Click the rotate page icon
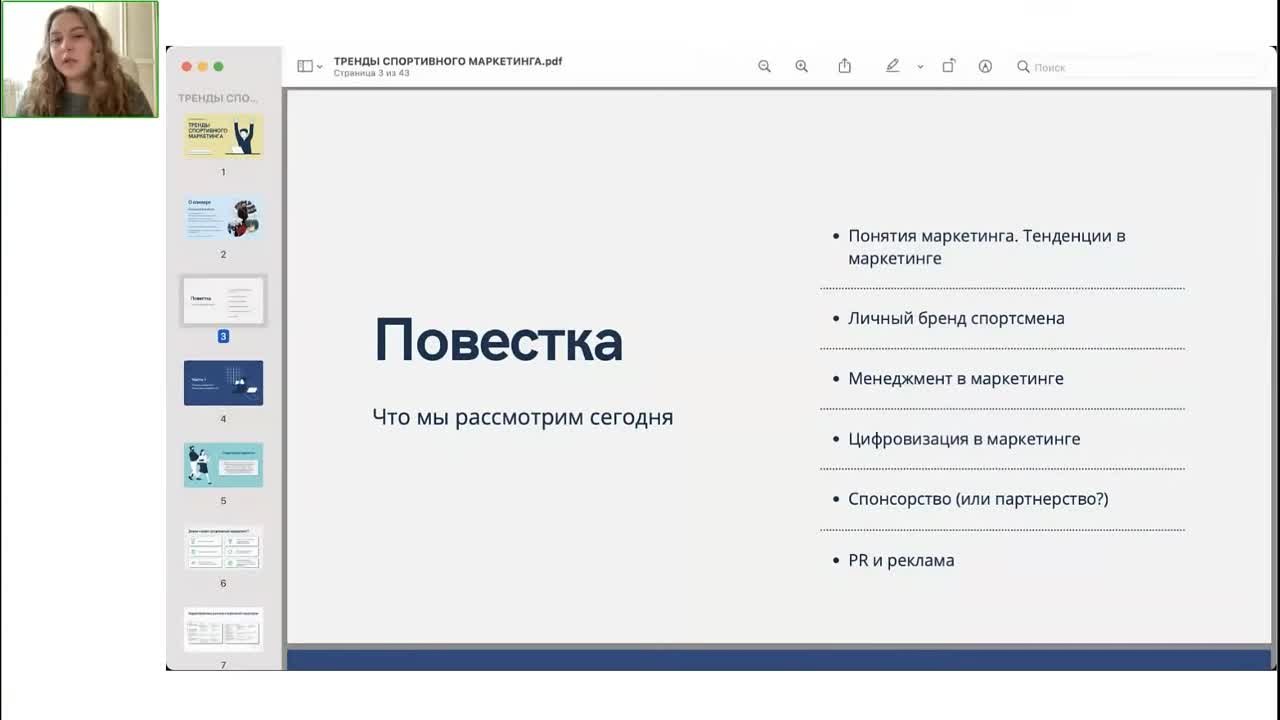This screenshot has height=720, width=1280. 948,65
